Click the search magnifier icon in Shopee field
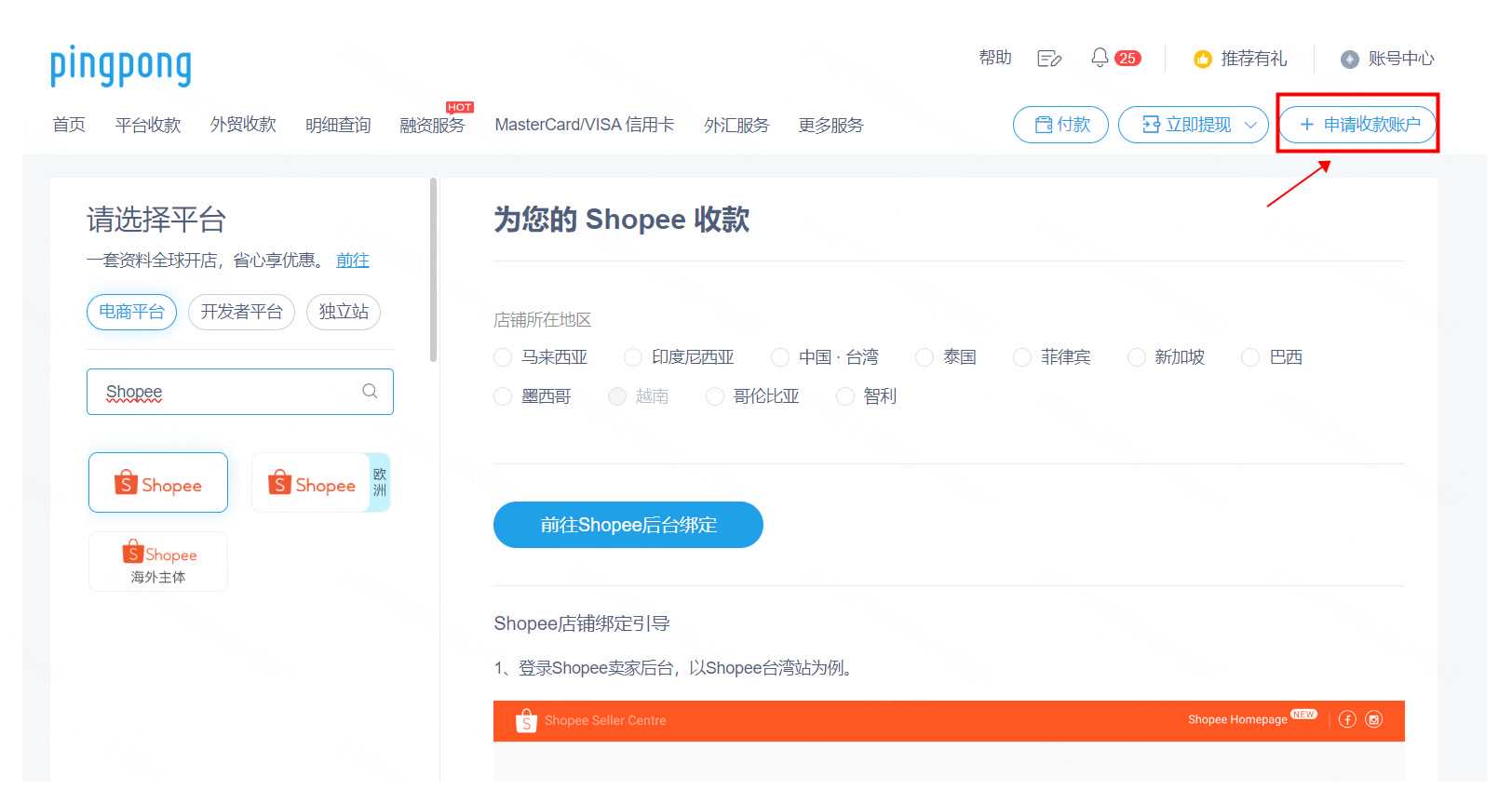This screenshot has height=803, width=1512. [370, 391]
